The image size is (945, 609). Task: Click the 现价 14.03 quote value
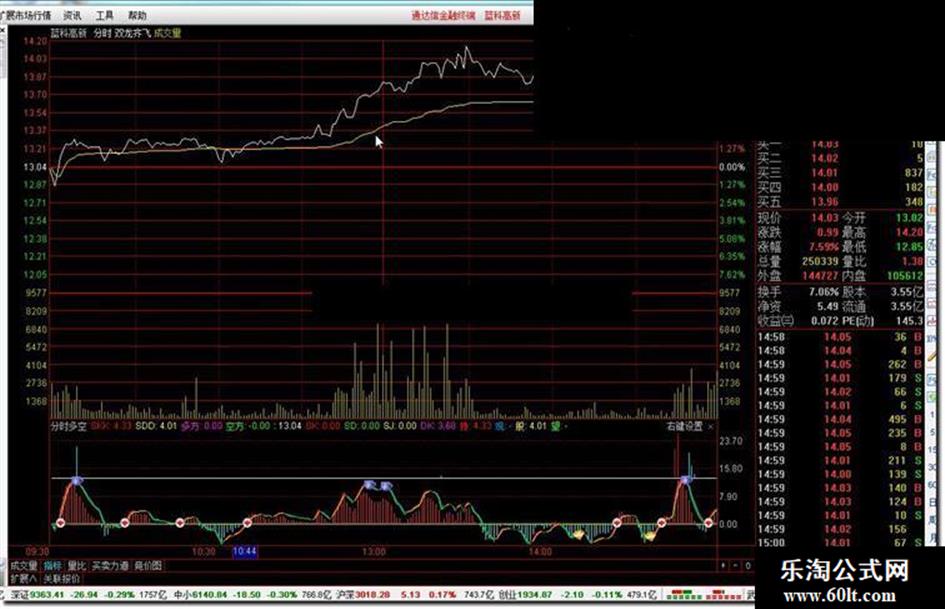click(824, 218)
